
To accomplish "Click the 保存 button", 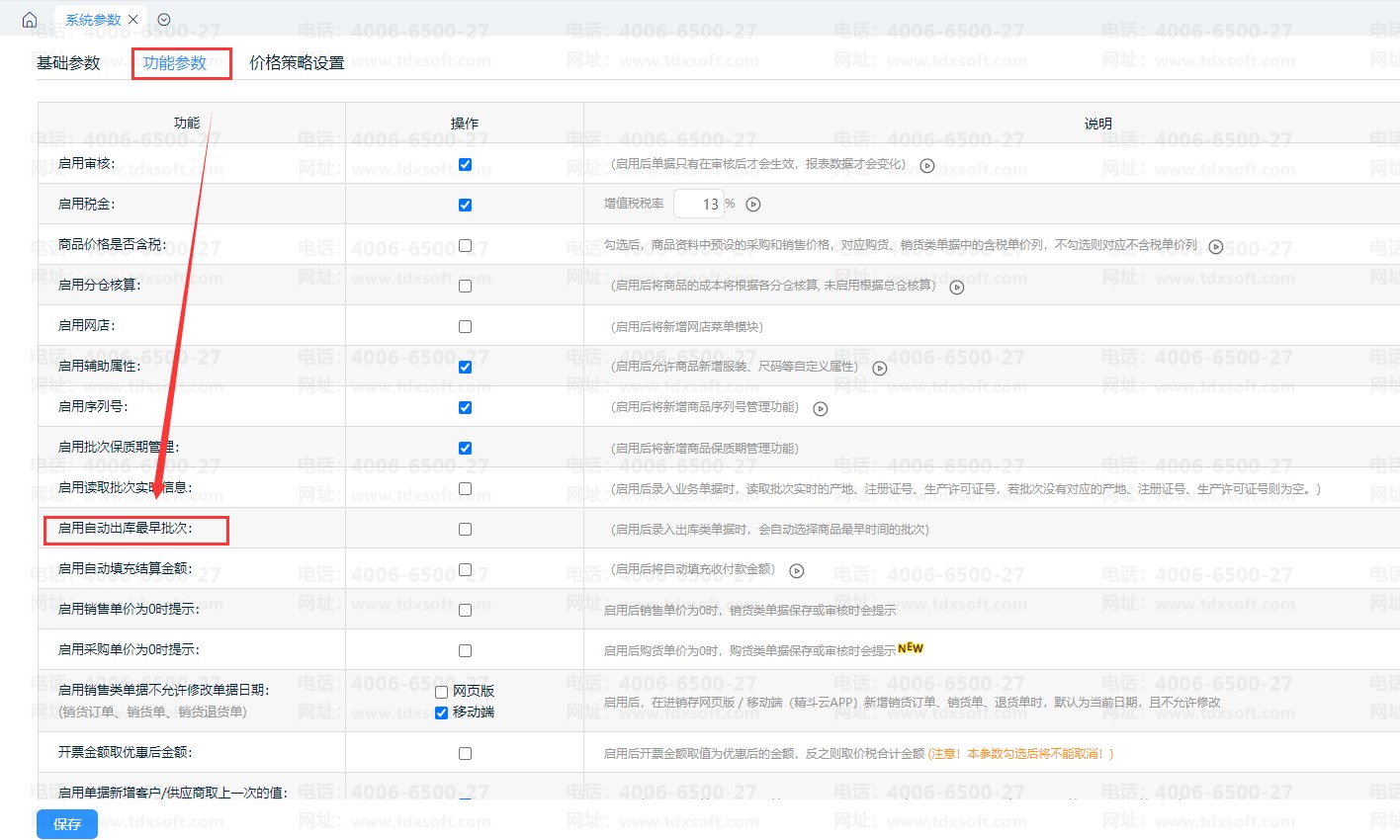I will coord(67,824).
